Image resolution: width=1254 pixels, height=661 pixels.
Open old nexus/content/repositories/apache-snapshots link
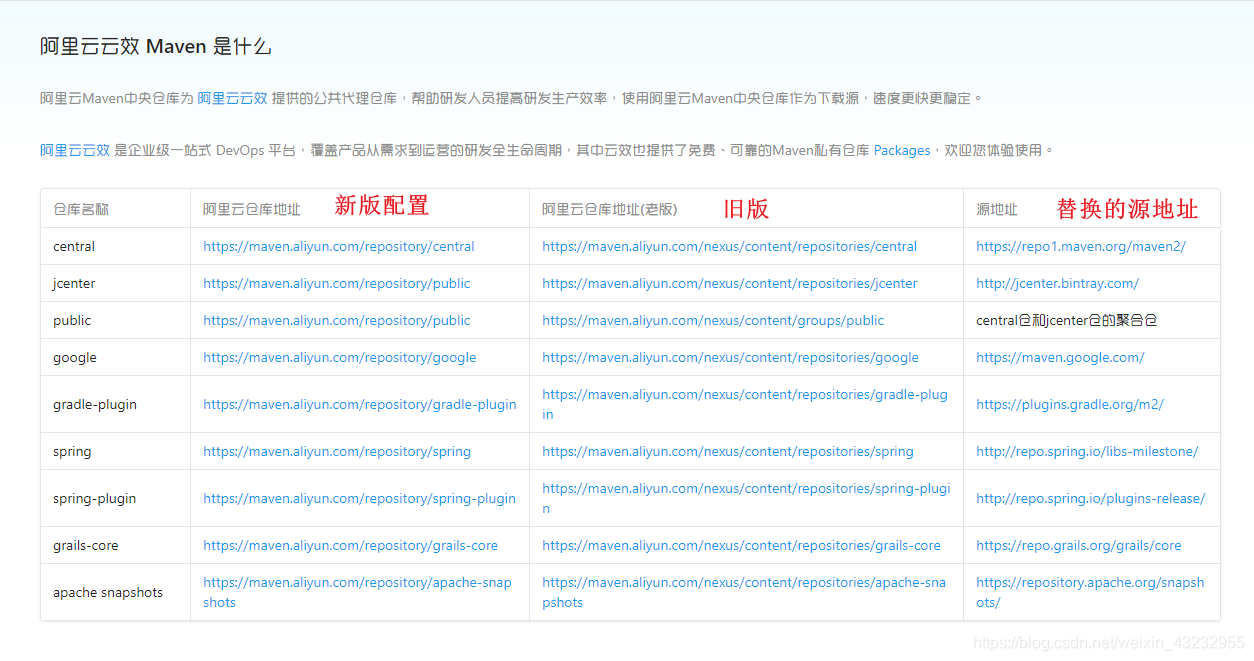pos(744,592)
